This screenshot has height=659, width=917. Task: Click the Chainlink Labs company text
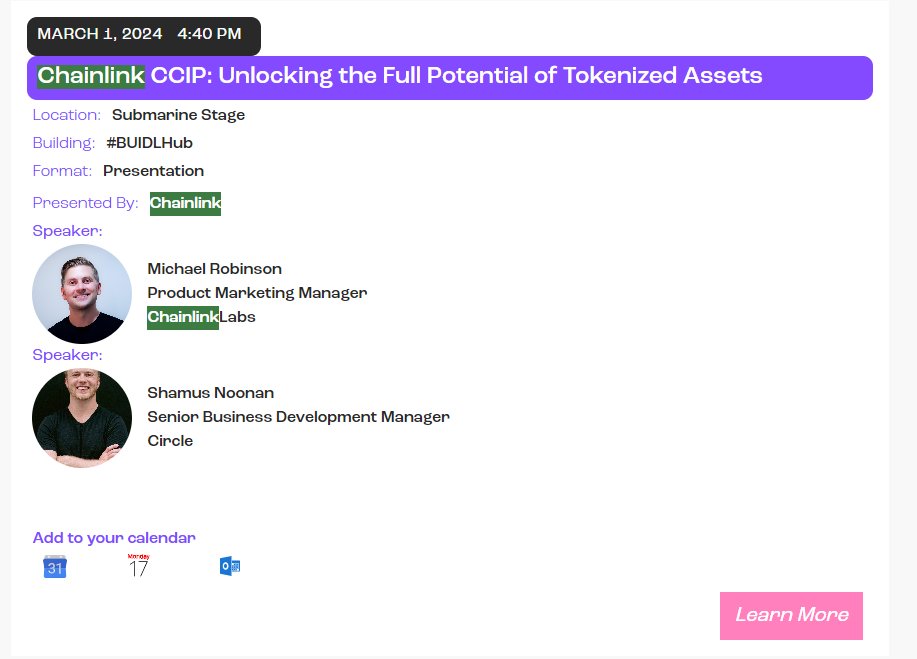coord(201,318)
